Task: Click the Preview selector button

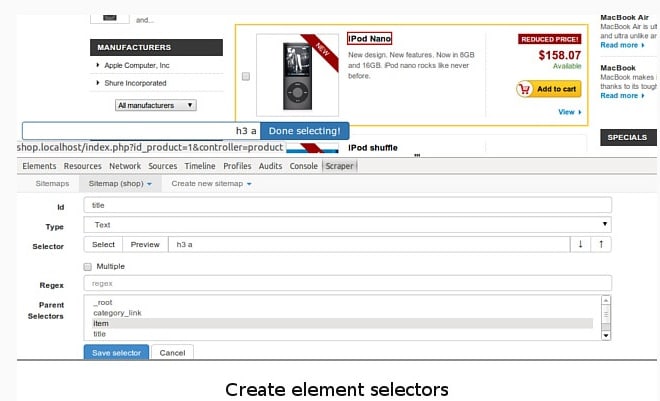Action: (x=145, y=244)
